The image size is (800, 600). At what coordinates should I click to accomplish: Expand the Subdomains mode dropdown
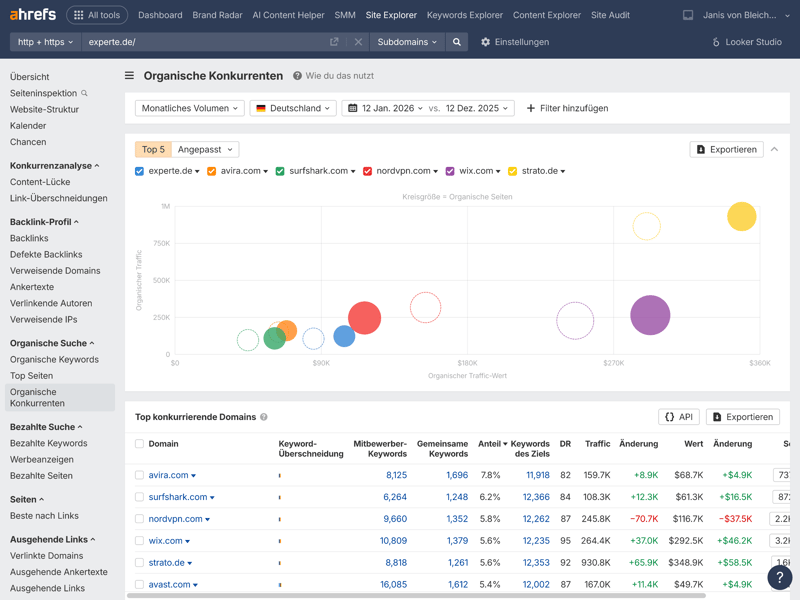pos(407,42)
